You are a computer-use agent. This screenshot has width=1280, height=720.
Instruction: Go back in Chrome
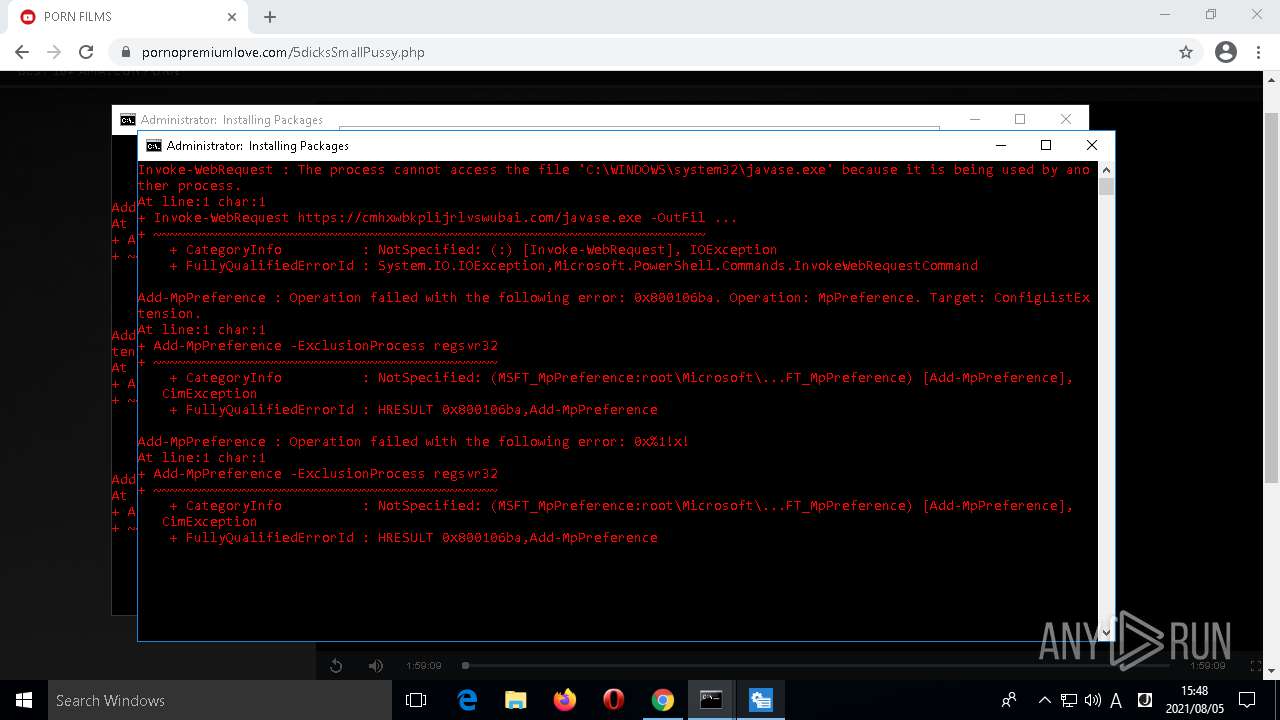click(22, 52)
